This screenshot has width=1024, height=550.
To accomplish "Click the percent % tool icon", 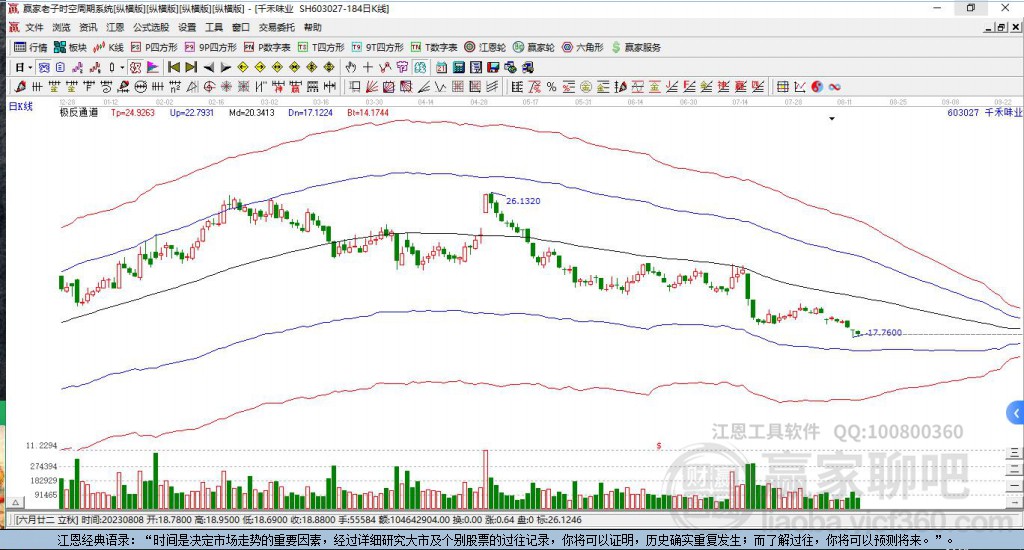I will click(x=551, y=86).
